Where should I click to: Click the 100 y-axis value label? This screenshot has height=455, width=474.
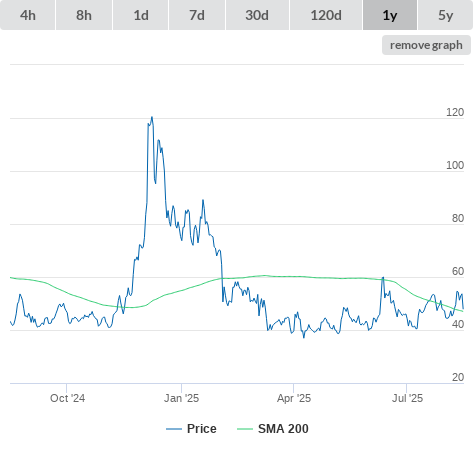click(455, 165)
